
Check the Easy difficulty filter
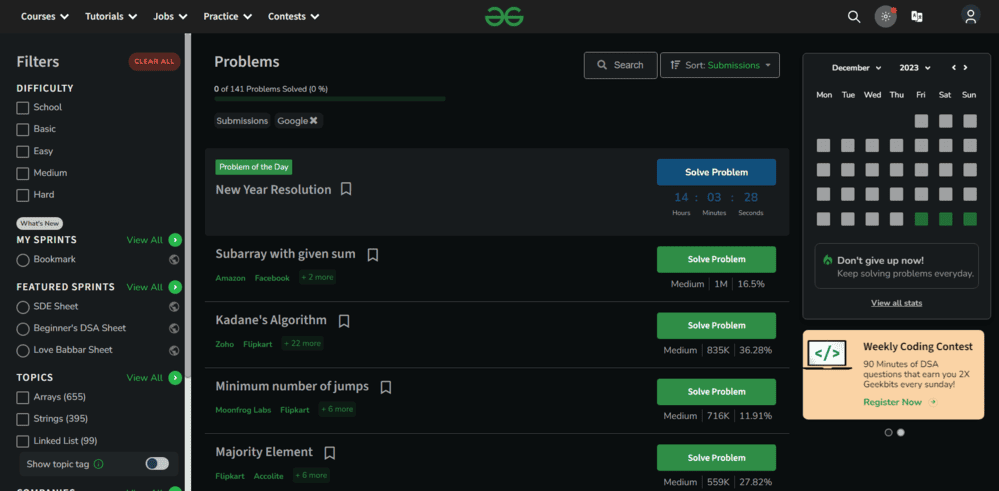(23, 152)
